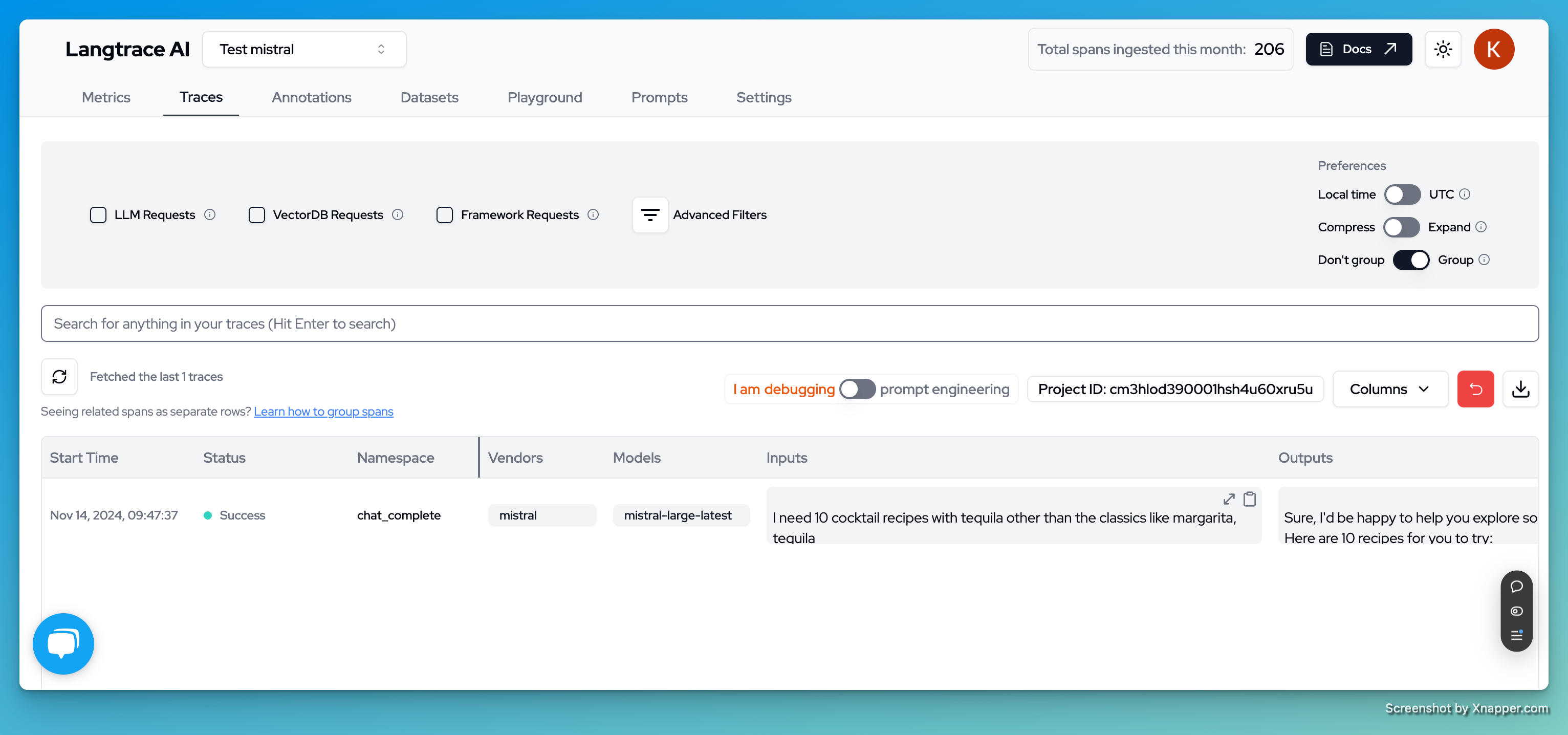Check the VectorDB Requests checkbox
1568x735 pixels.
tap(256, 215)
